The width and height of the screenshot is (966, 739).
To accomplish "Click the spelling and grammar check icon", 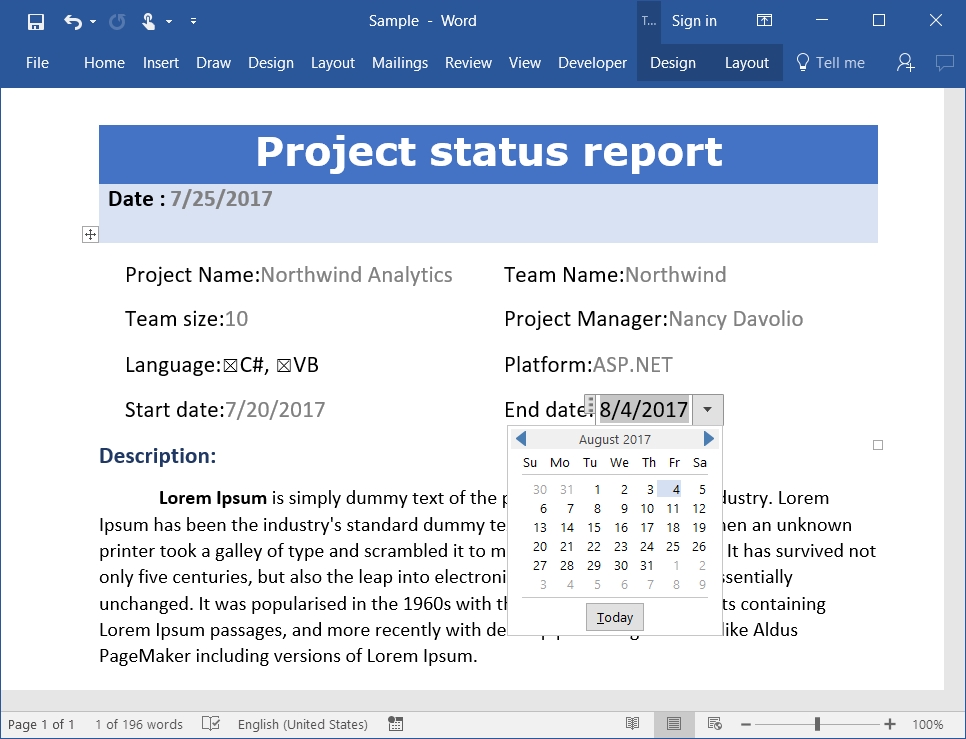I will [210, 724].
